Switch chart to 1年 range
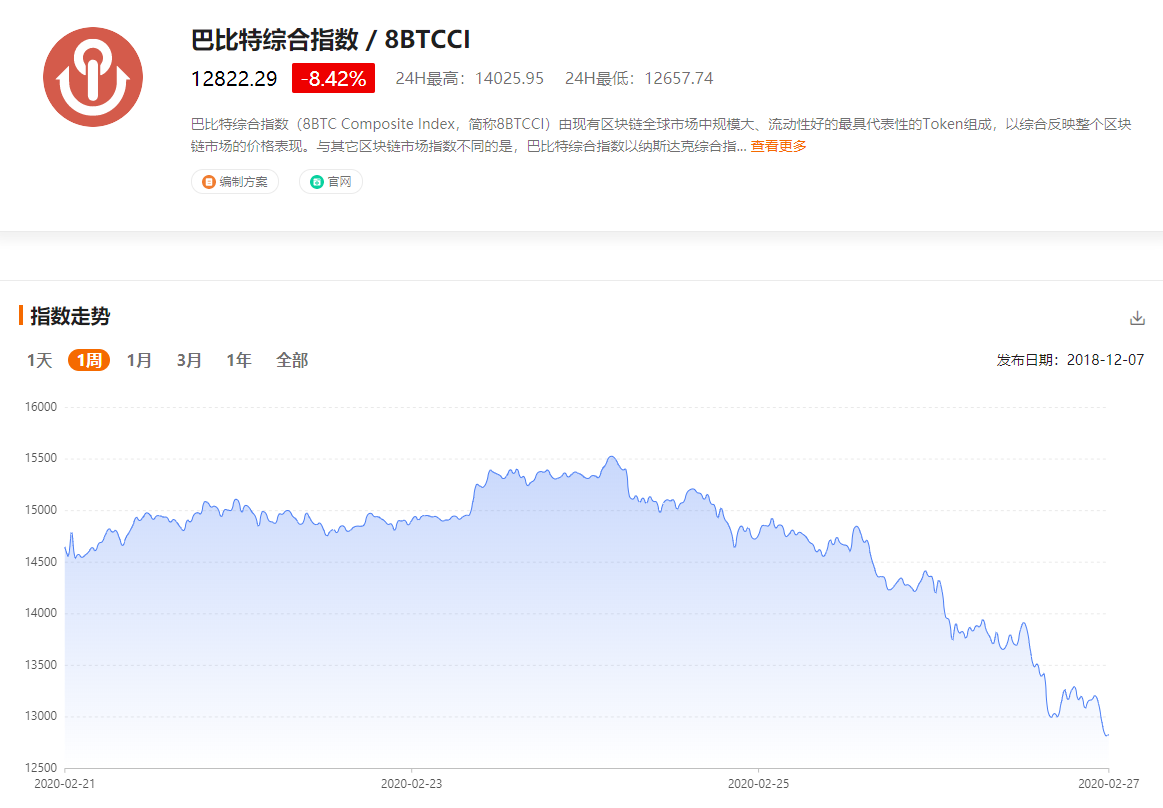This screenshot has height=808, width=1163. [x=239, y=361]
